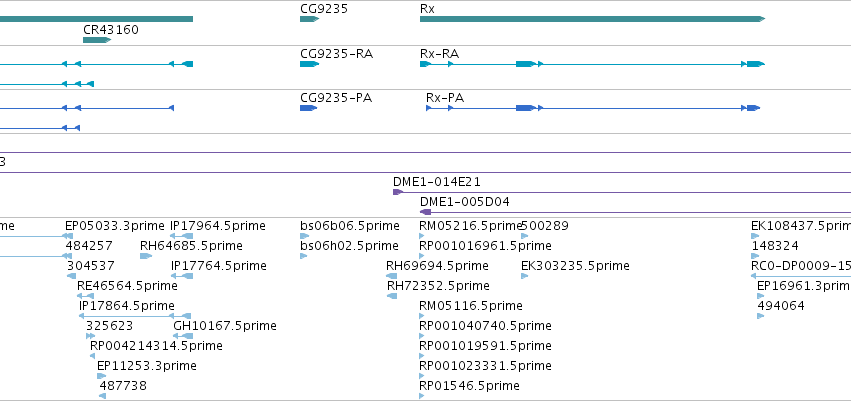
Task: Click the CG9235-PA protein glyph
Action: click(308, 108)
